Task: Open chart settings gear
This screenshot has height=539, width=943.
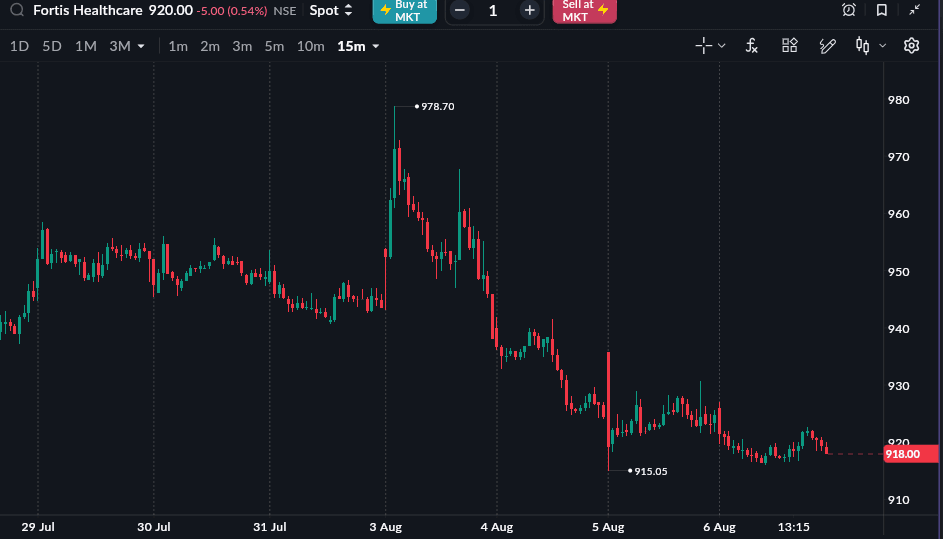Action: [911, 46]
